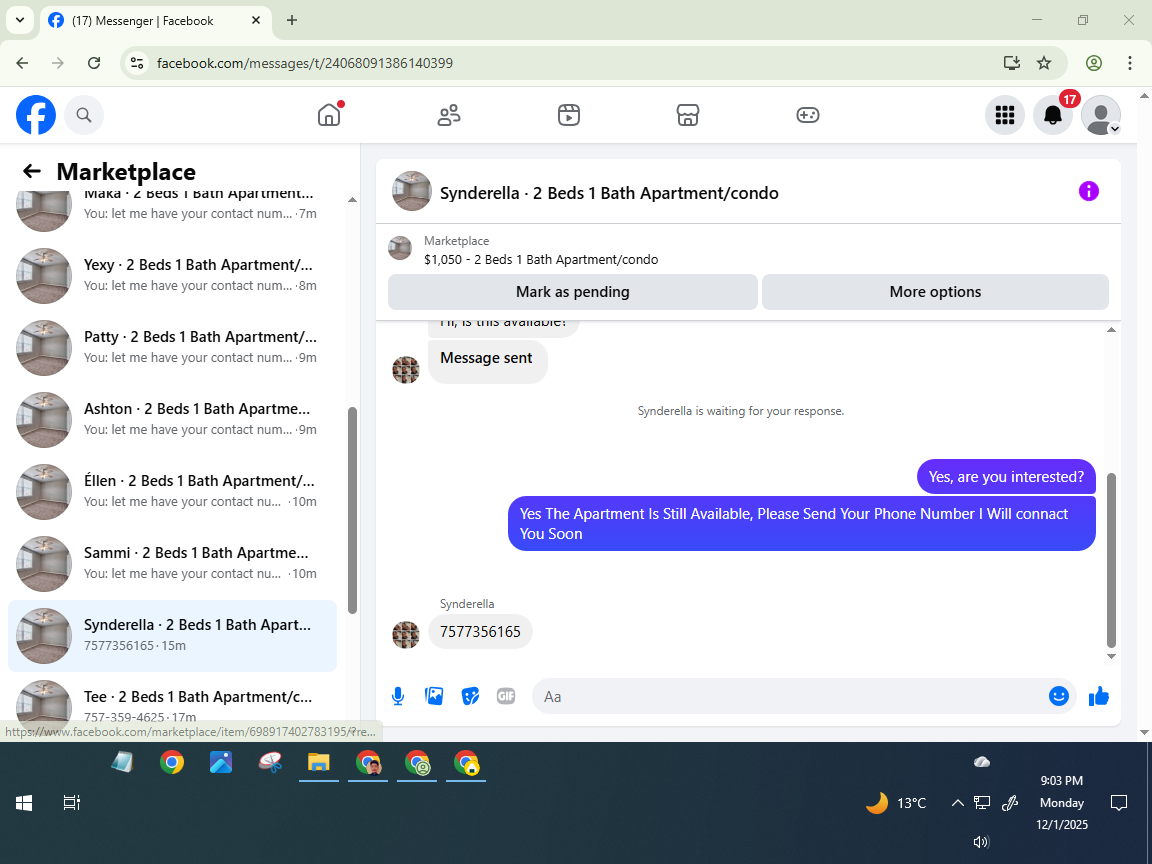Screen dimensions: 1152x864
Task: Open the Facebook home logo
Action: (36, 115)
